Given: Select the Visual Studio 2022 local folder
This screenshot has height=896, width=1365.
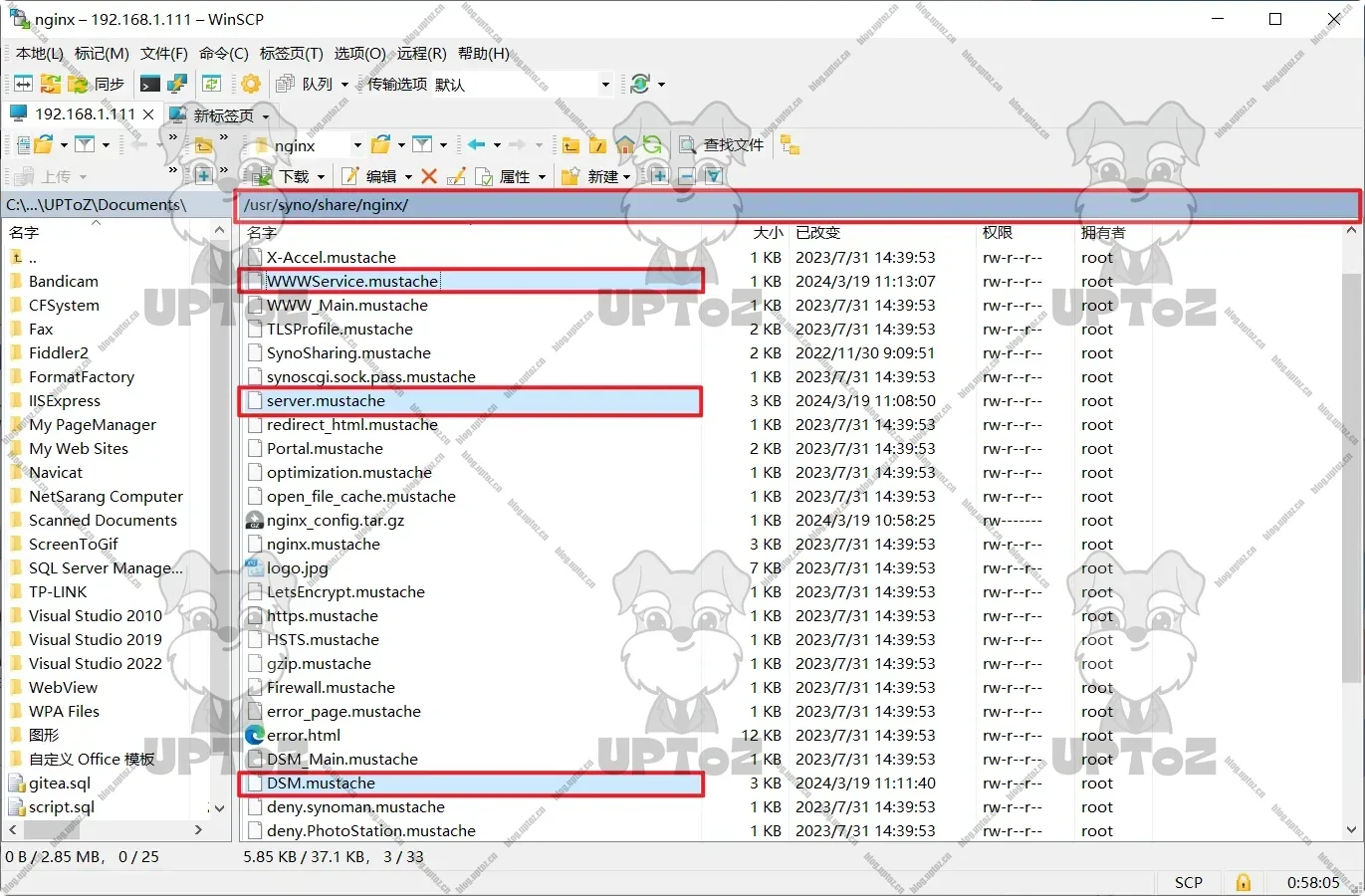Looking at the screenshot, I should coord(95,664).
